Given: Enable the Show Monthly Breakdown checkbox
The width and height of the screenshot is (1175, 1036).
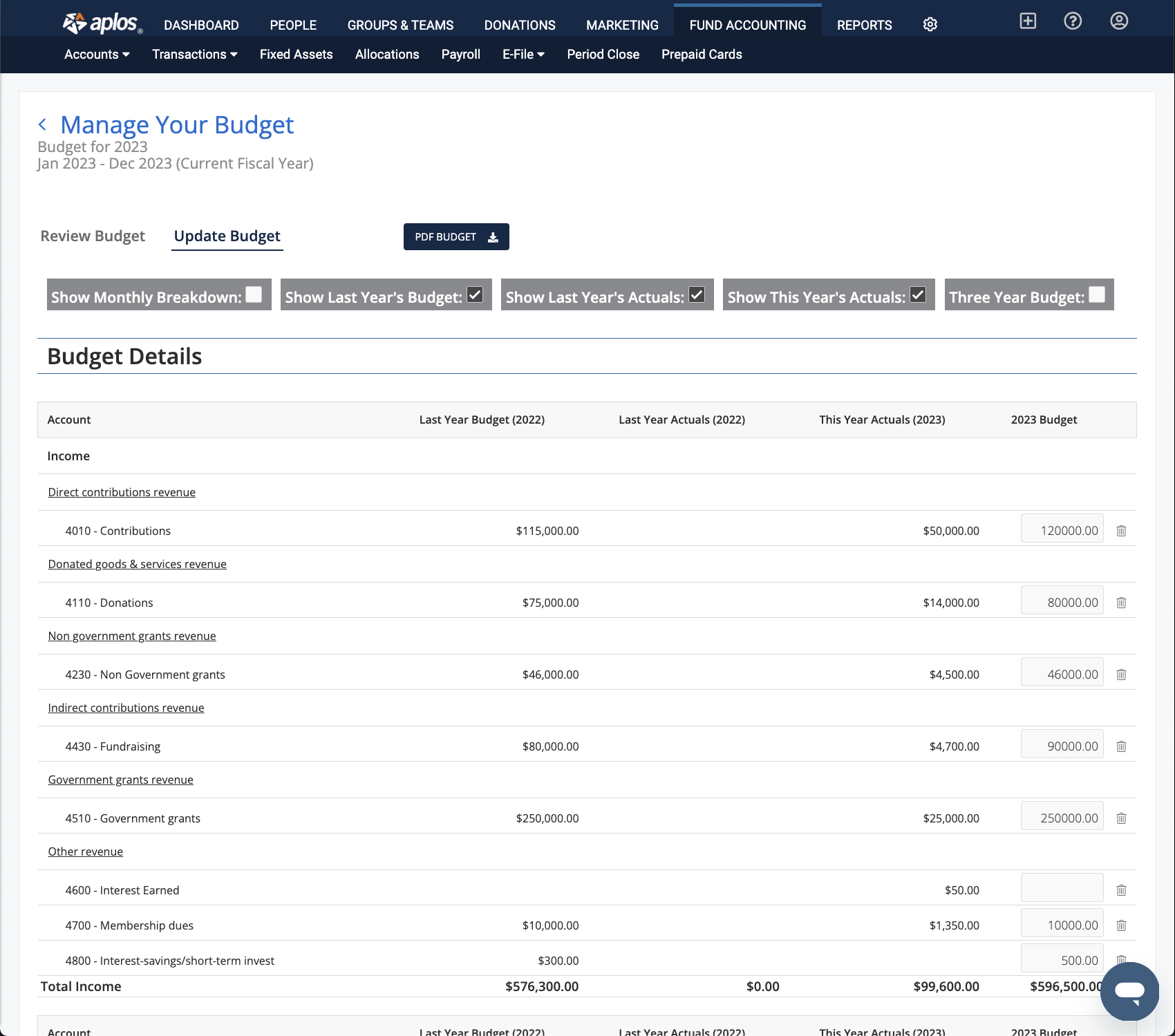Looking at the screenshot, I should [x=254, y=295].
